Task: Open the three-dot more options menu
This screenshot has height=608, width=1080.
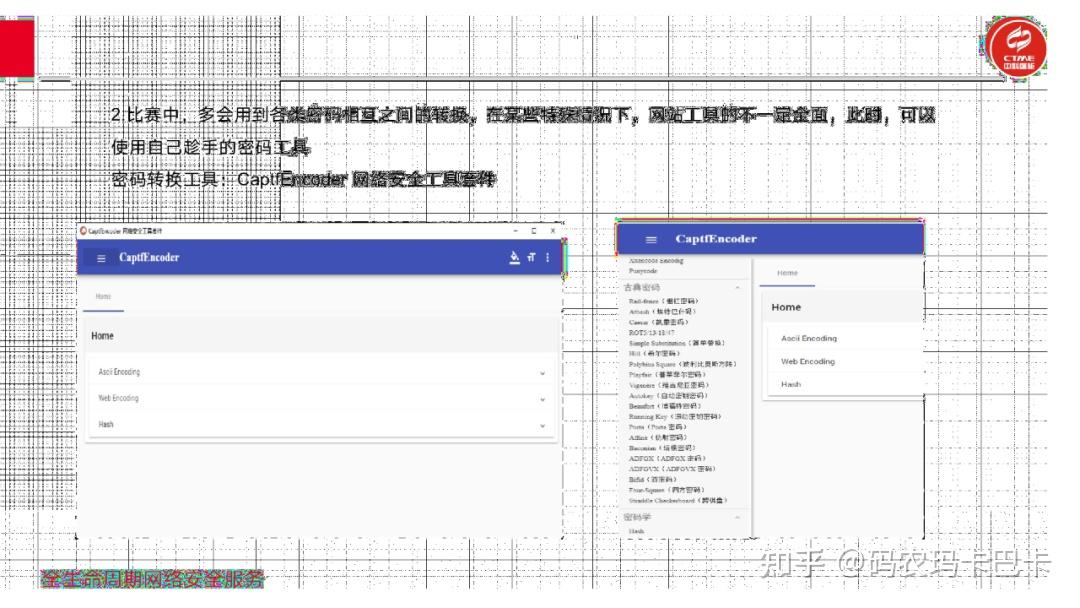Action: [548, 258]
